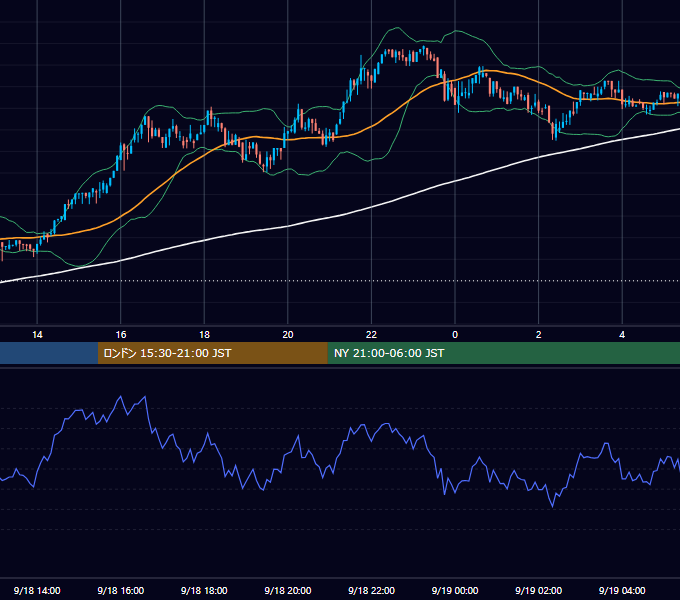Click the blue session bar before ロンドン
The image size is (680, 600).
[49, 353]
